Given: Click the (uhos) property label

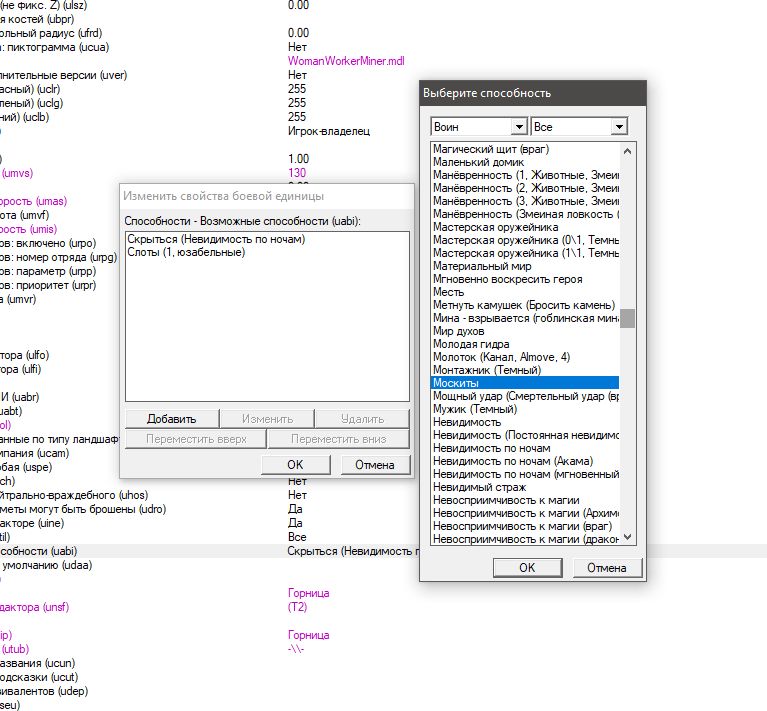Looking at the screenshot, I should point(74,495).
